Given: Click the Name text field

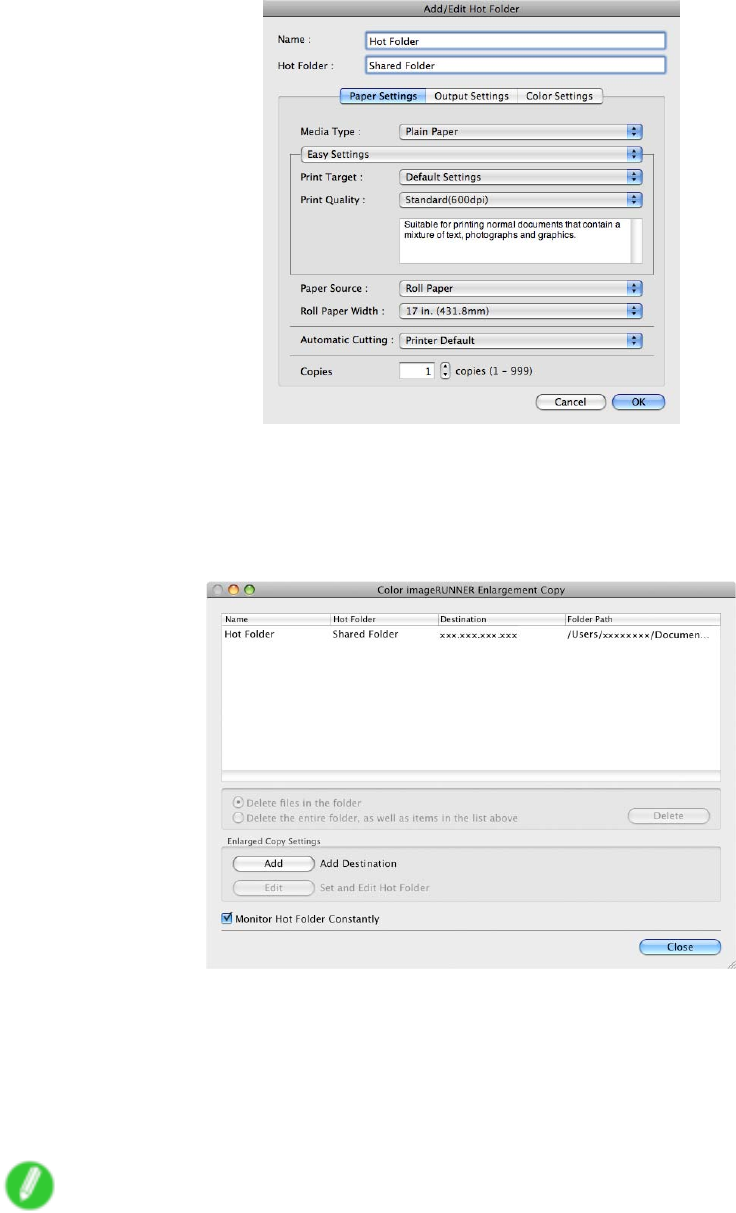Looking at the screenshot, I should 515,41.
